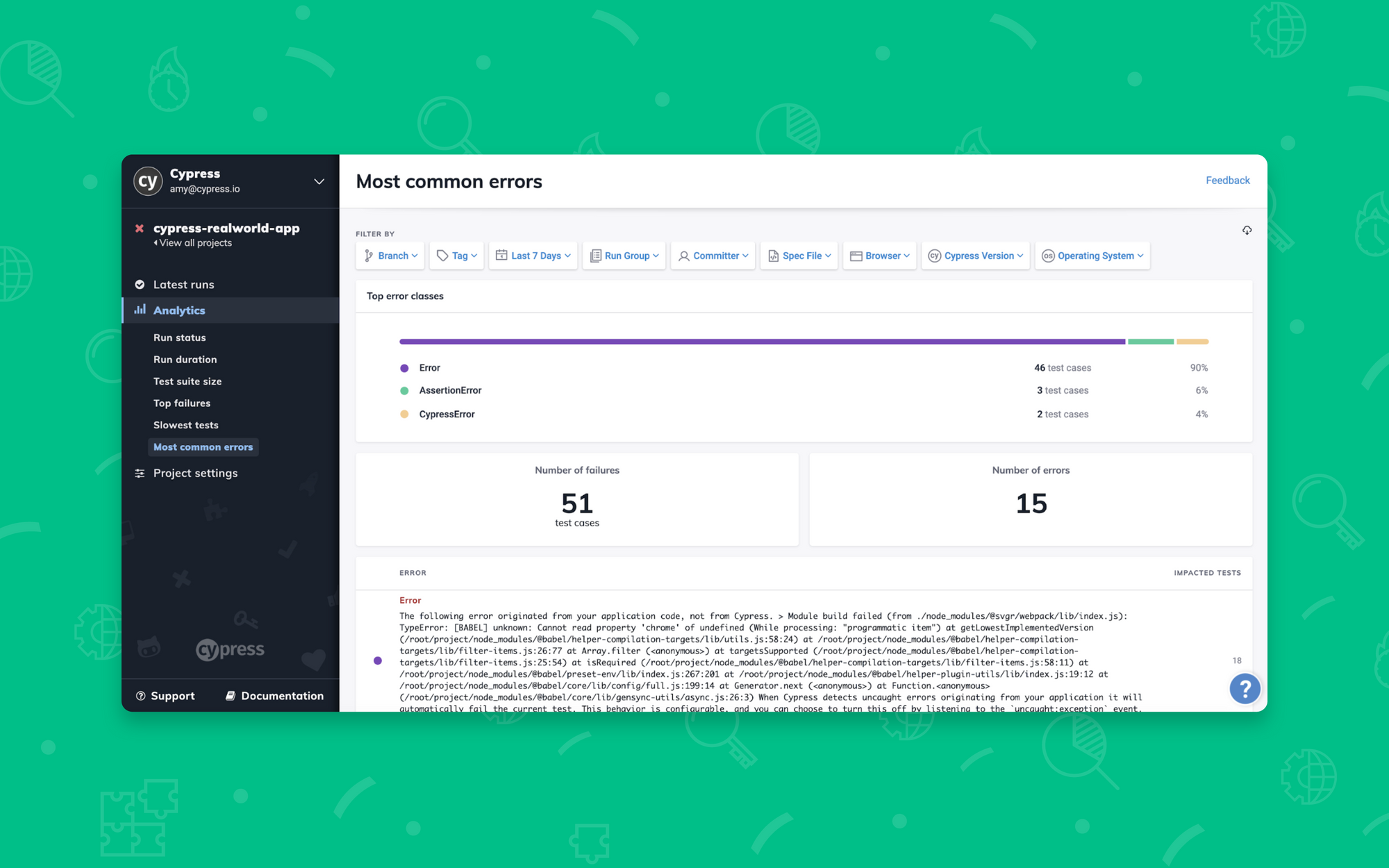This screenshot has width=1389, height=868.
Task: Open the Operating System filter dropdown
Action: [1092, 256]
